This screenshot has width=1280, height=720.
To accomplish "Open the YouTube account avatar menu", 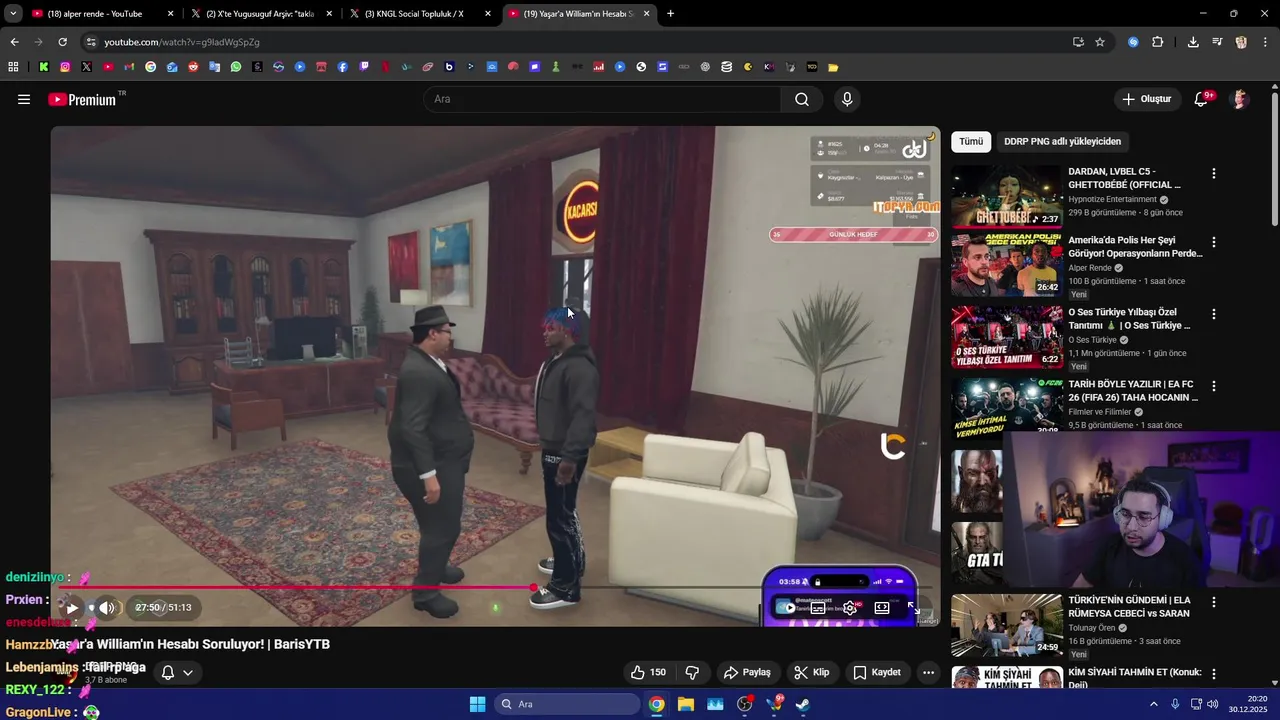I will [x=1240, y=99].
